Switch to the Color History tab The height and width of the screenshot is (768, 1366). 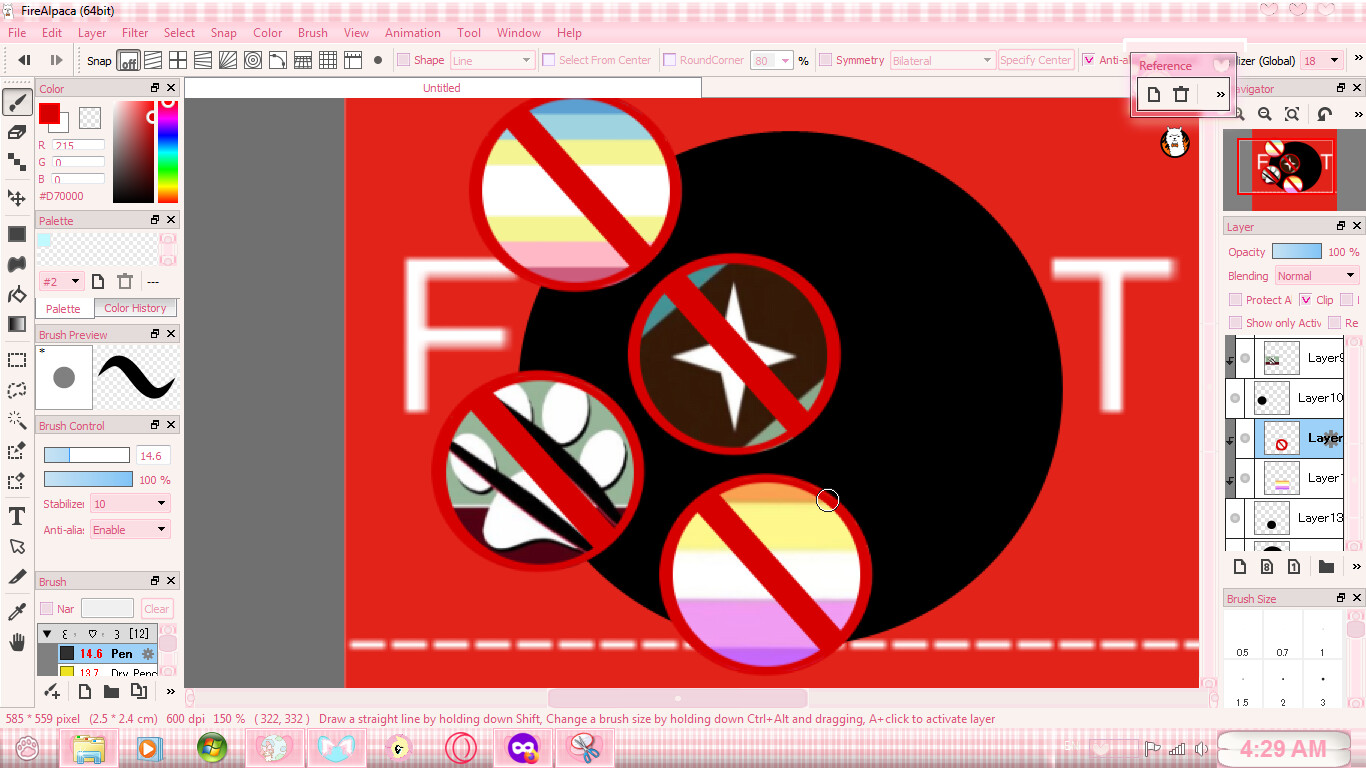pos(135,308)
